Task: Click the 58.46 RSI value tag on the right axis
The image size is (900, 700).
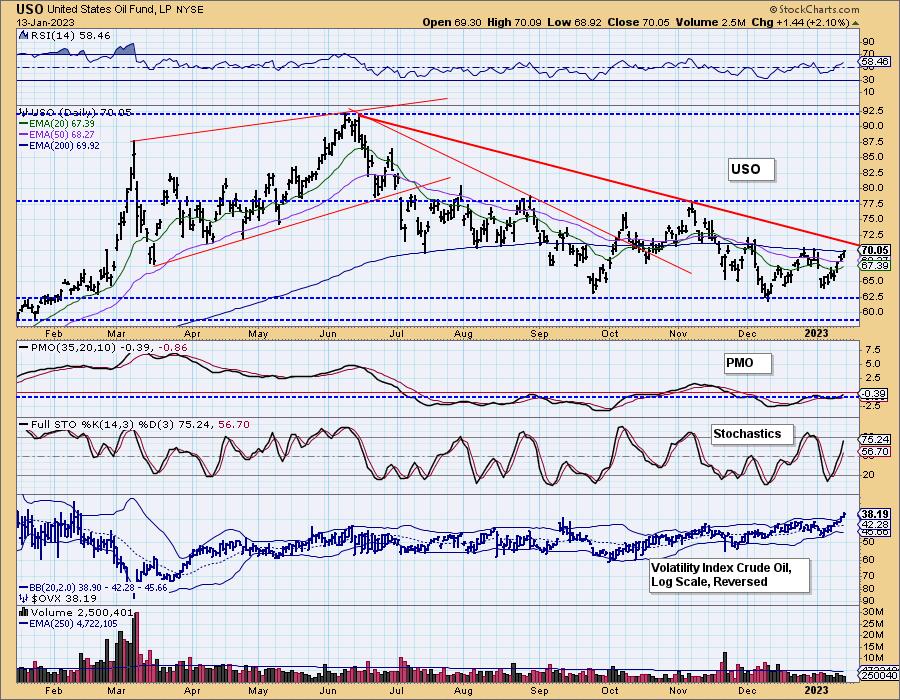Action: pyautogui.click(x=875, y=61)
